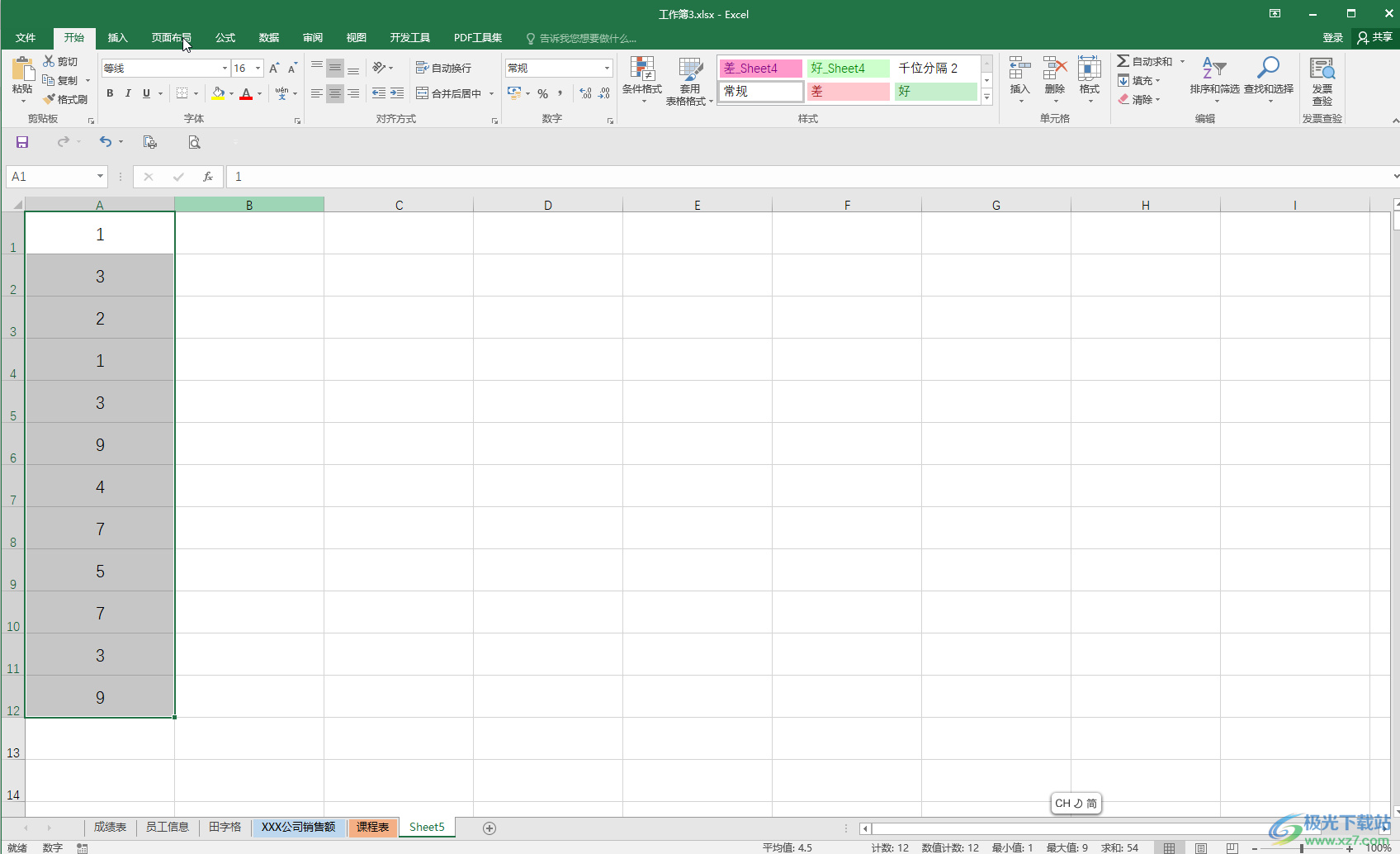Click Increase Indent icon
Screen dimensions: 1400x854
pyautogui.click(x=397, y=93)
